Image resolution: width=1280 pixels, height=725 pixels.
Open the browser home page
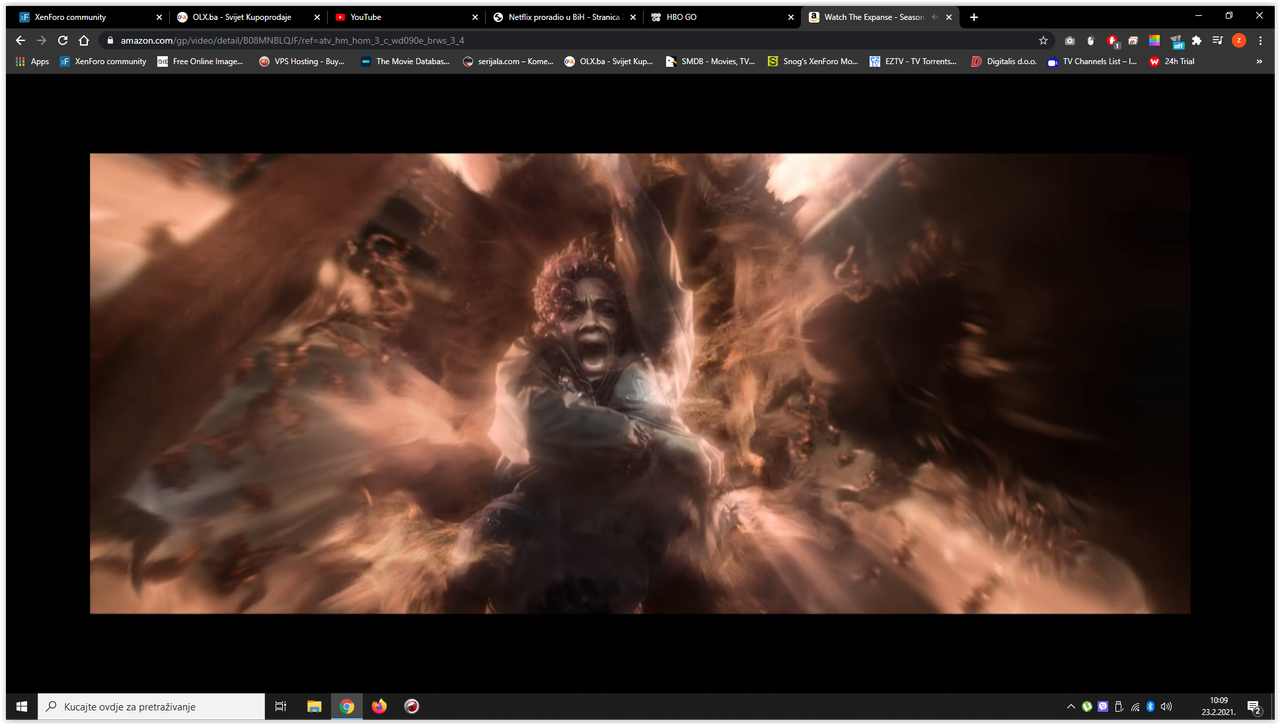pyautogui.click(x=84, y=41)
